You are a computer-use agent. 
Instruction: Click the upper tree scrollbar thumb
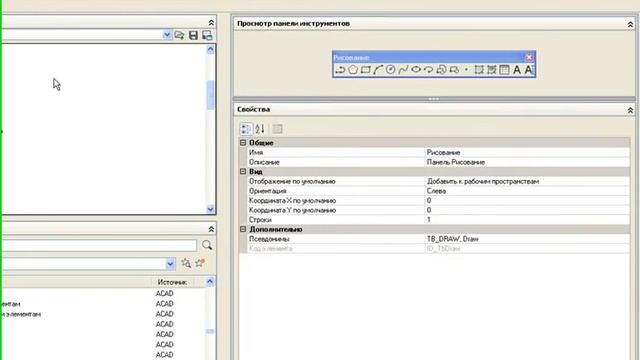(x=210, y=95)
